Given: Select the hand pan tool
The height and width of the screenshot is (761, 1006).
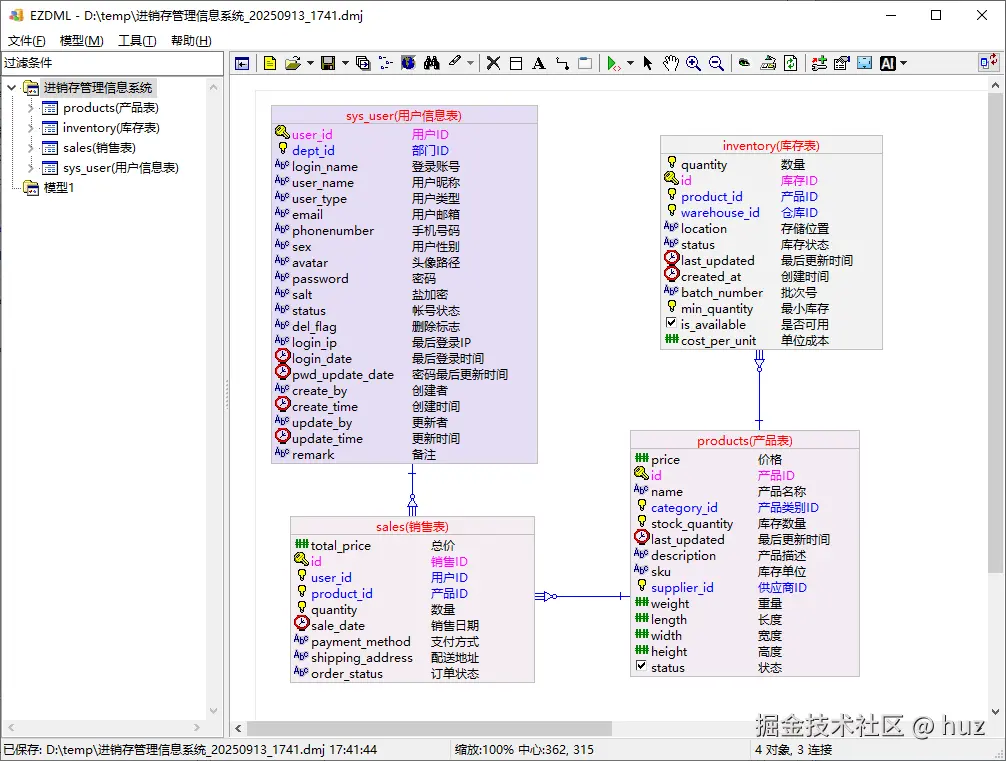Looking at the screenshot, I should click(x=670, y=63).
